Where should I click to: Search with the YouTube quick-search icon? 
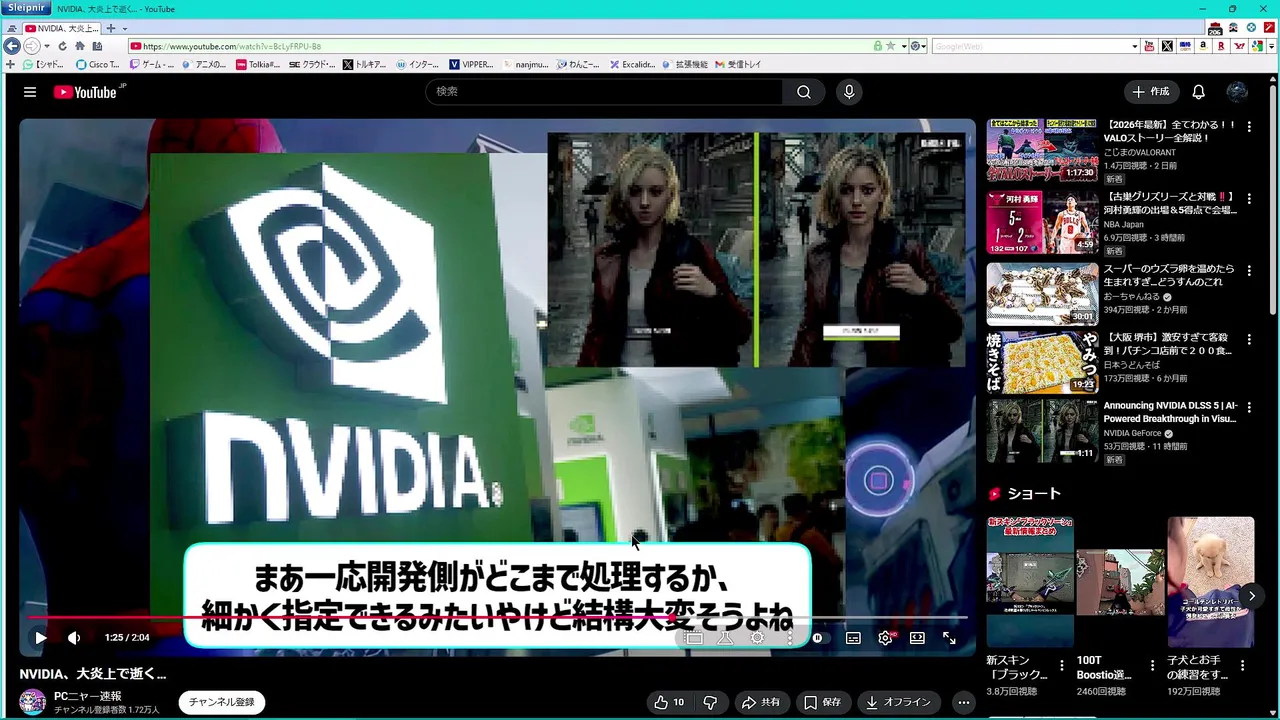point(1149,46)
